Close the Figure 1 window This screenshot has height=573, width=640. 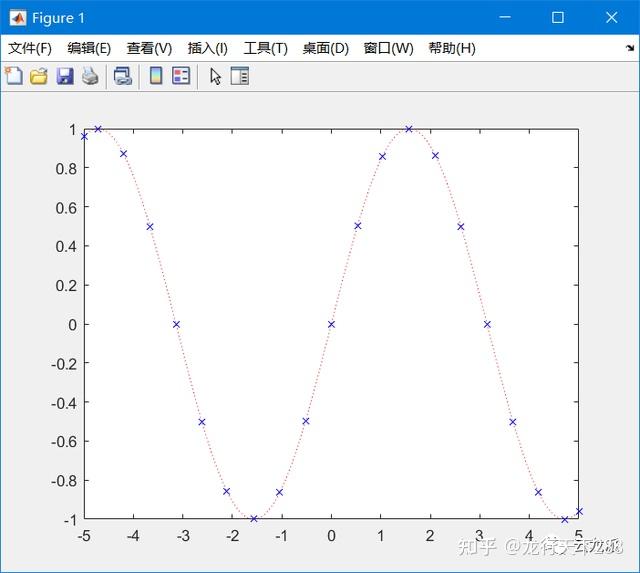coord(611,17)
